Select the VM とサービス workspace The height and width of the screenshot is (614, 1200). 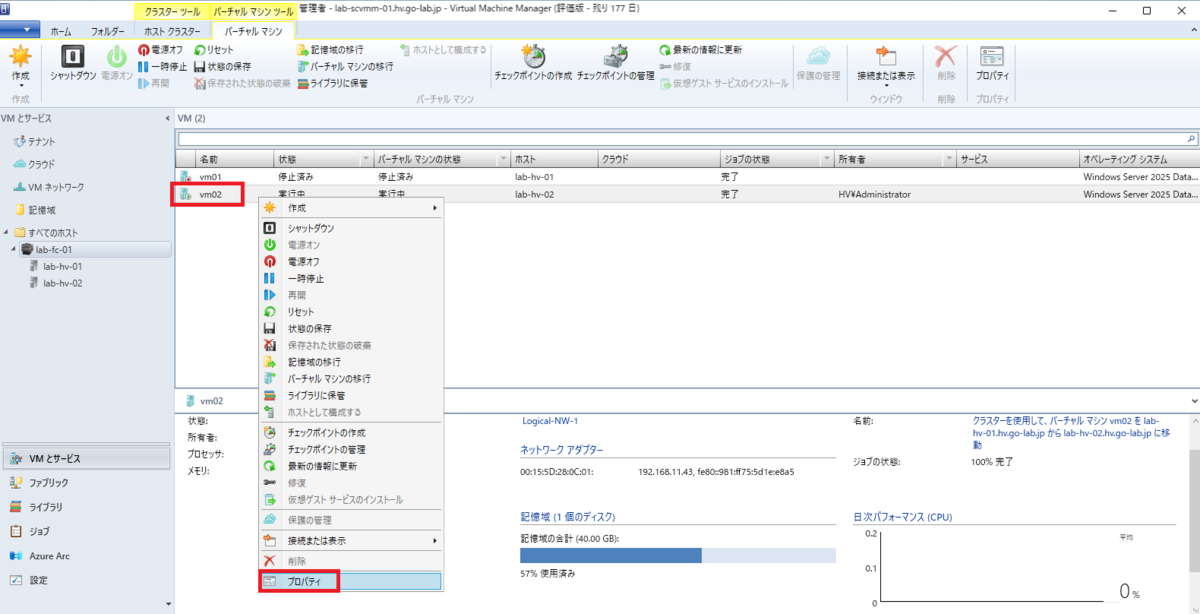(x=86, y=459)
